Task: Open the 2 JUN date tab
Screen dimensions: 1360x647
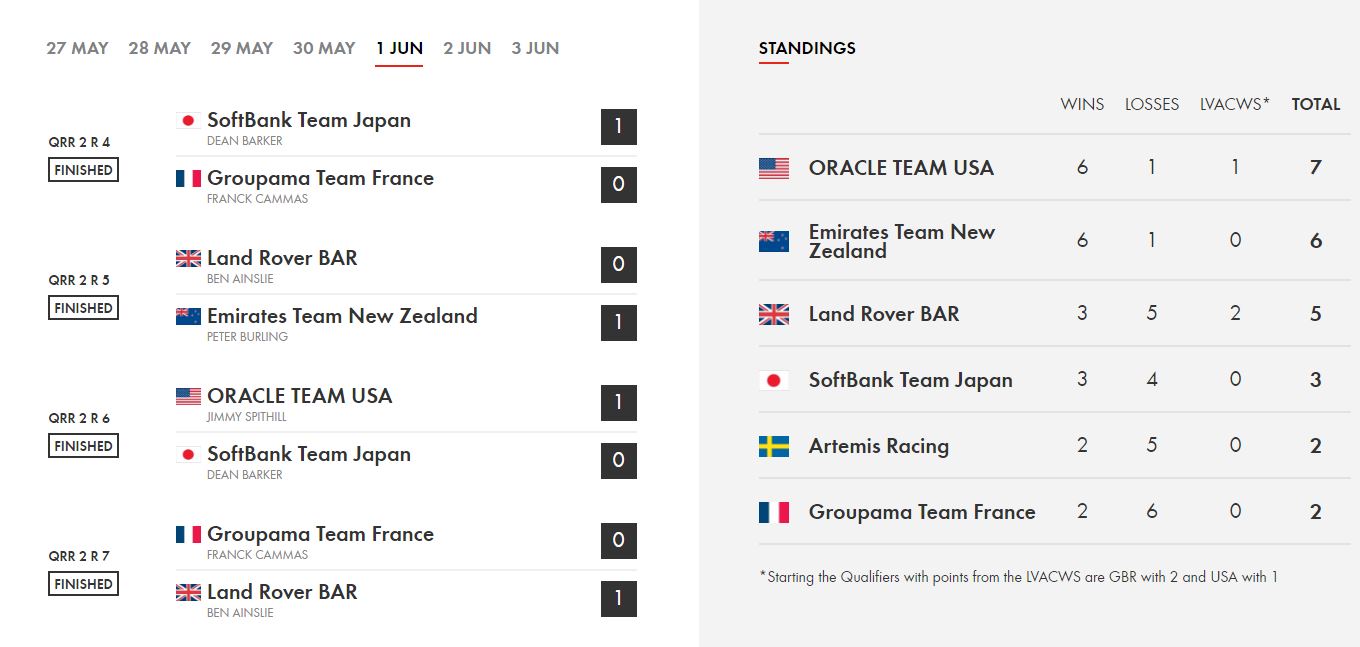Action: 467,48
